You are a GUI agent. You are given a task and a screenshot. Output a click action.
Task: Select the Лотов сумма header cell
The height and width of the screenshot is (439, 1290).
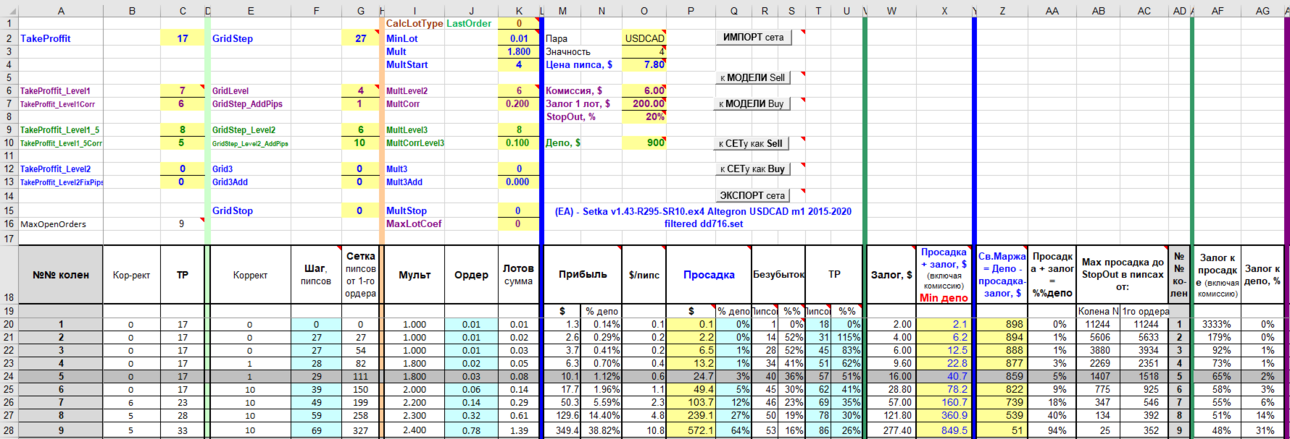pyautogui.click(x=518, y=274)
